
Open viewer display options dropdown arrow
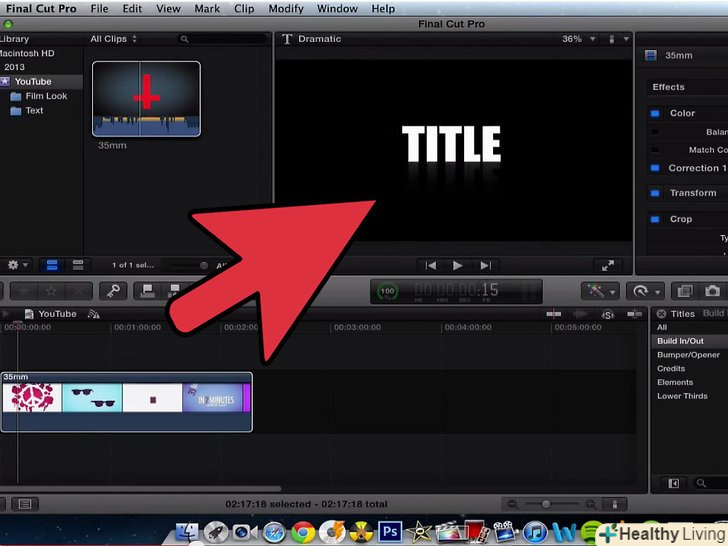[626, 39]
